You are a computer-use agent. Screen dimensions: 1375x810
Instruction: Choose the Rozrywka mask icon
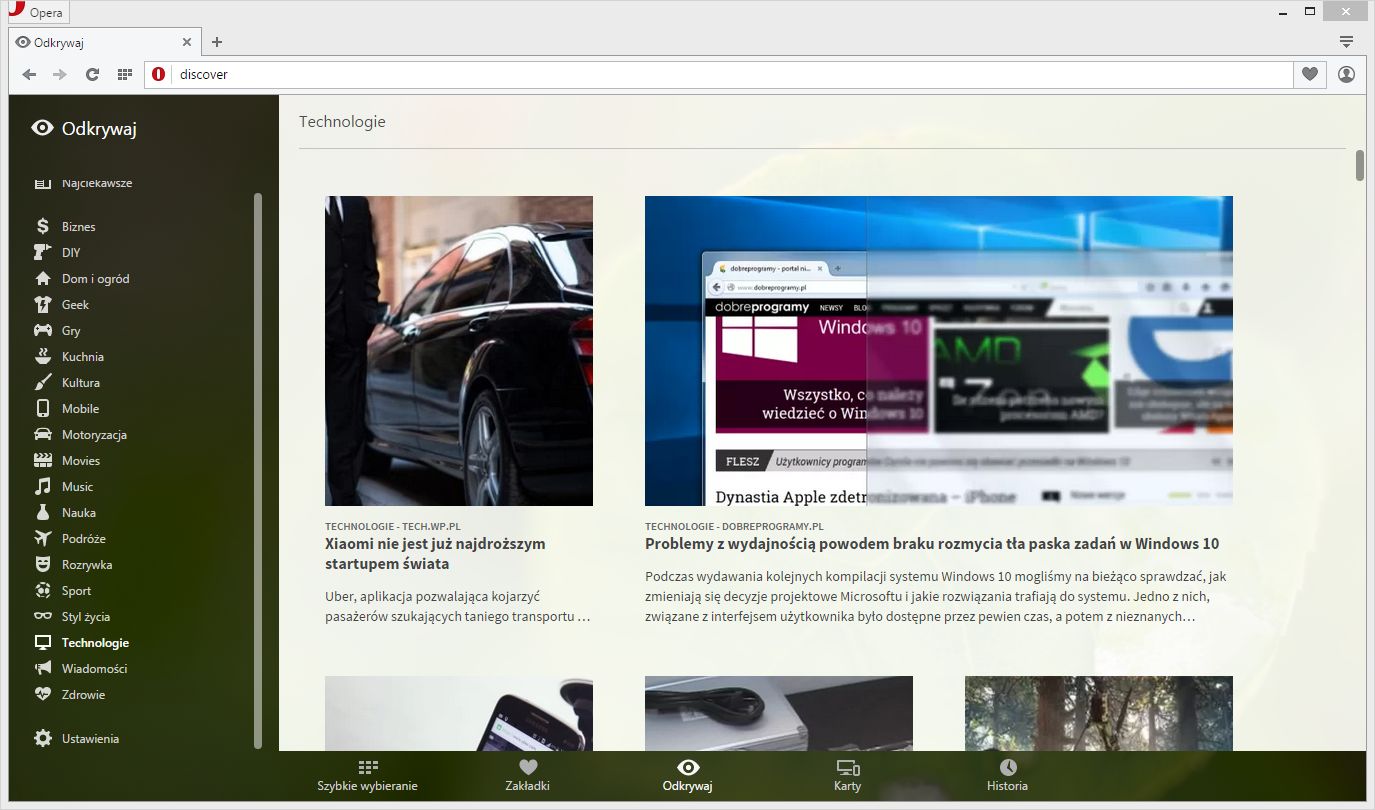(42, 565)
